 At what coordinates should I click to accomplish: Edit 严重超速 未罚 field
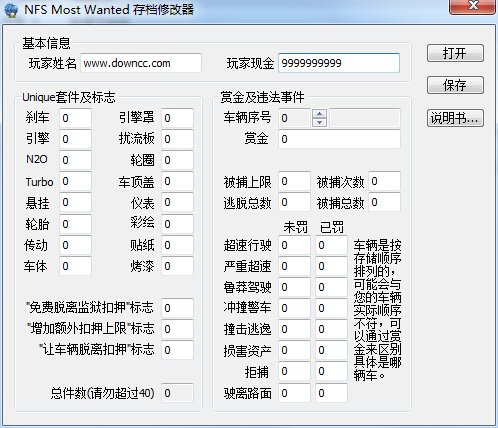pos(294,266)
